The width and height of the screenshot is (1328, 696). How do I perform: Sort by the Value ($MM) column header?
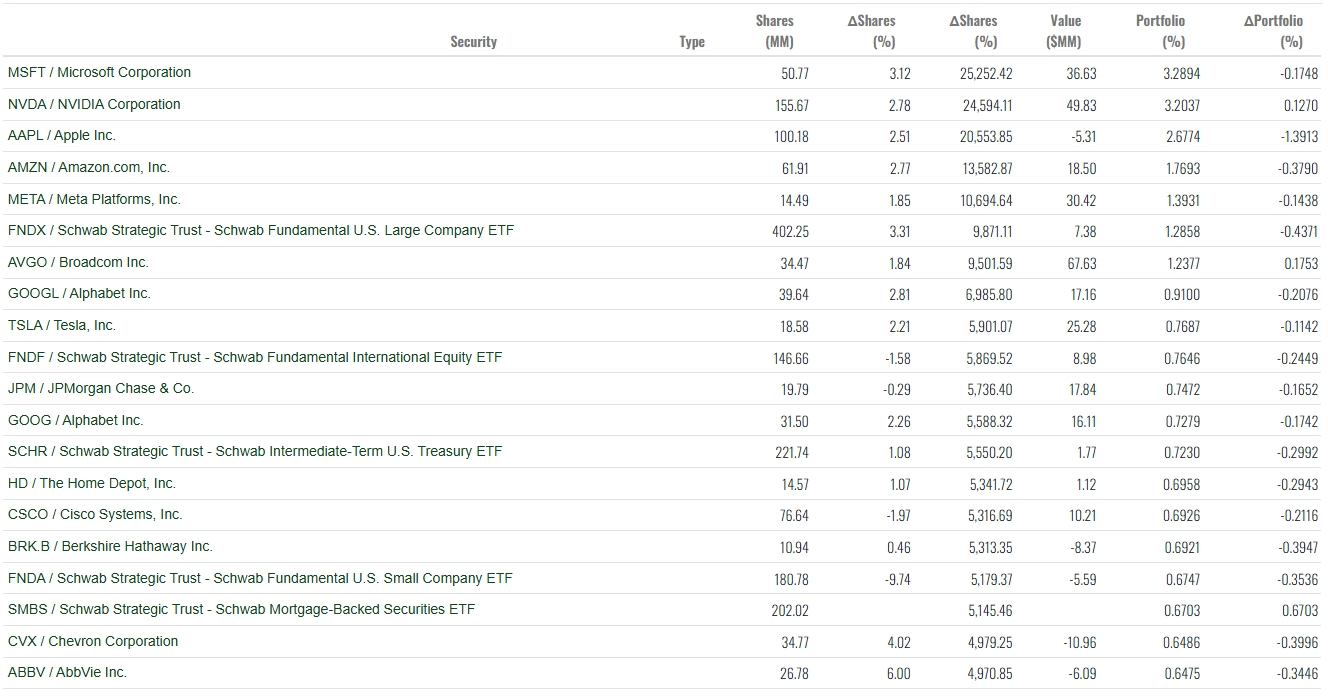pos(1064,31)
